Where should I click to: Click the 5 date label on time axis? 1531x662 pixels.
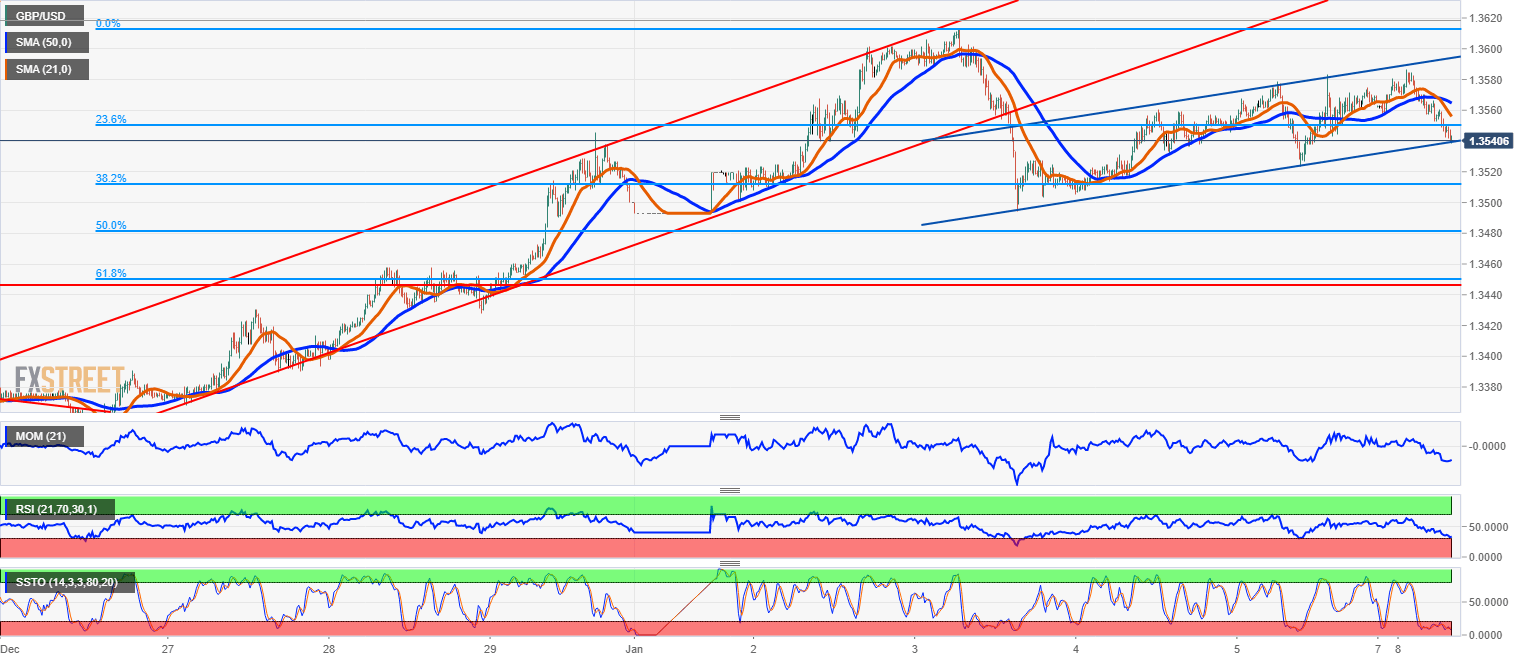[x=1237, y=649]
